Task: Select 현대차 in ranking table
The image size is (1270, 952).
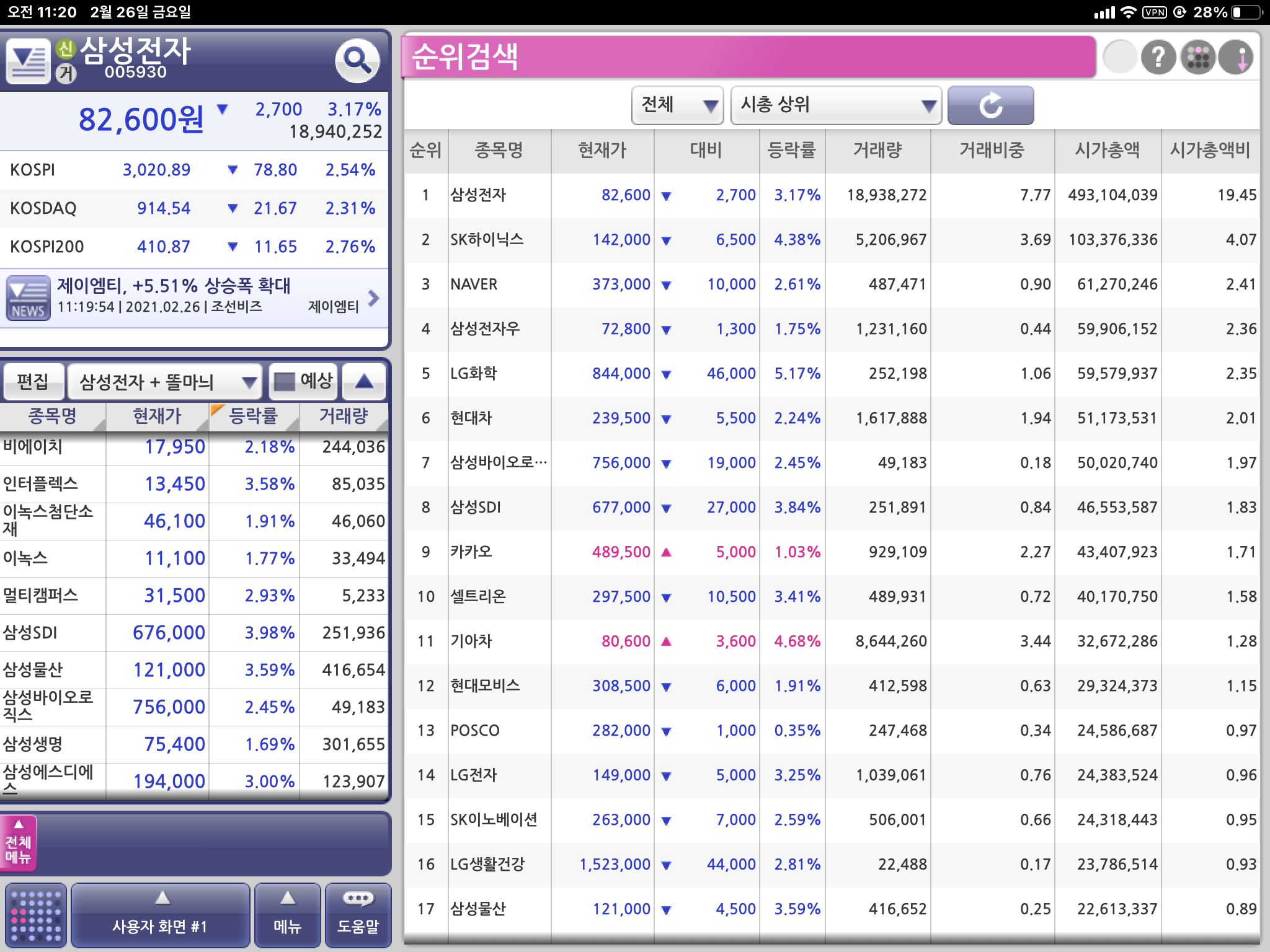Action: pos(832,418)
